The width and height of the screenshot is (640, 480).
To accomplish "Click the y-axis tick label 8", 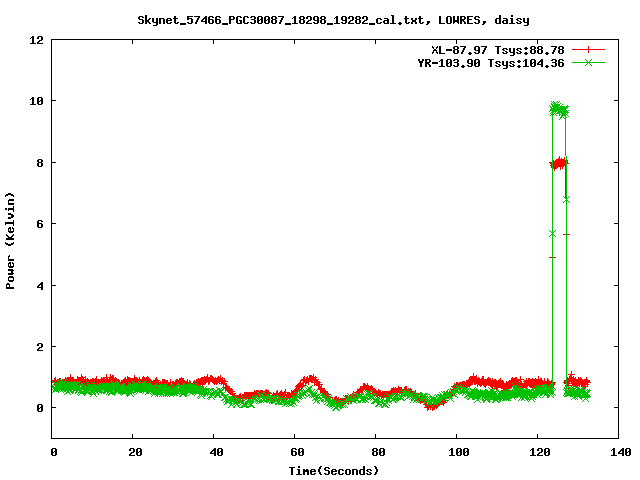I will tap(40, 163).
